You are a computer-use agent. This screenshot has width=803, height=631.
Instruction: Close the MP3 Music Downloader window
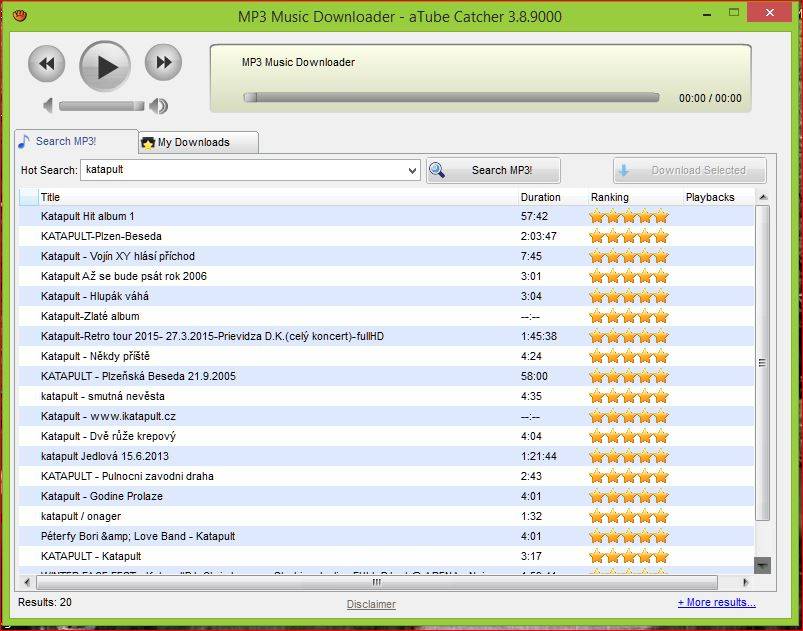(770, 13)
